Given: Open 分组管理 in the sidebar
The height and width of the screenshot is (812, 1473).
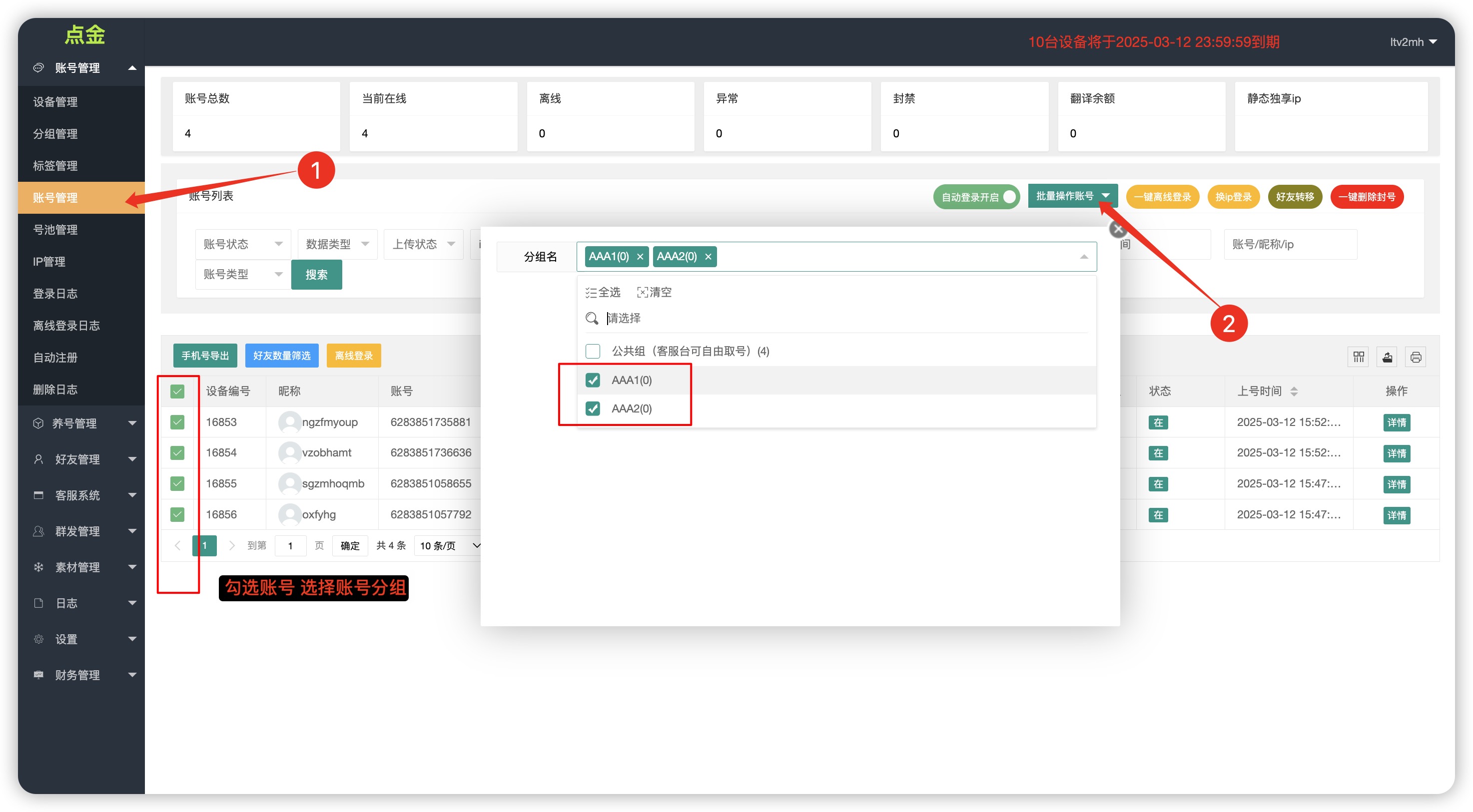Looking at the screenshot, I should tap(55, 134).
